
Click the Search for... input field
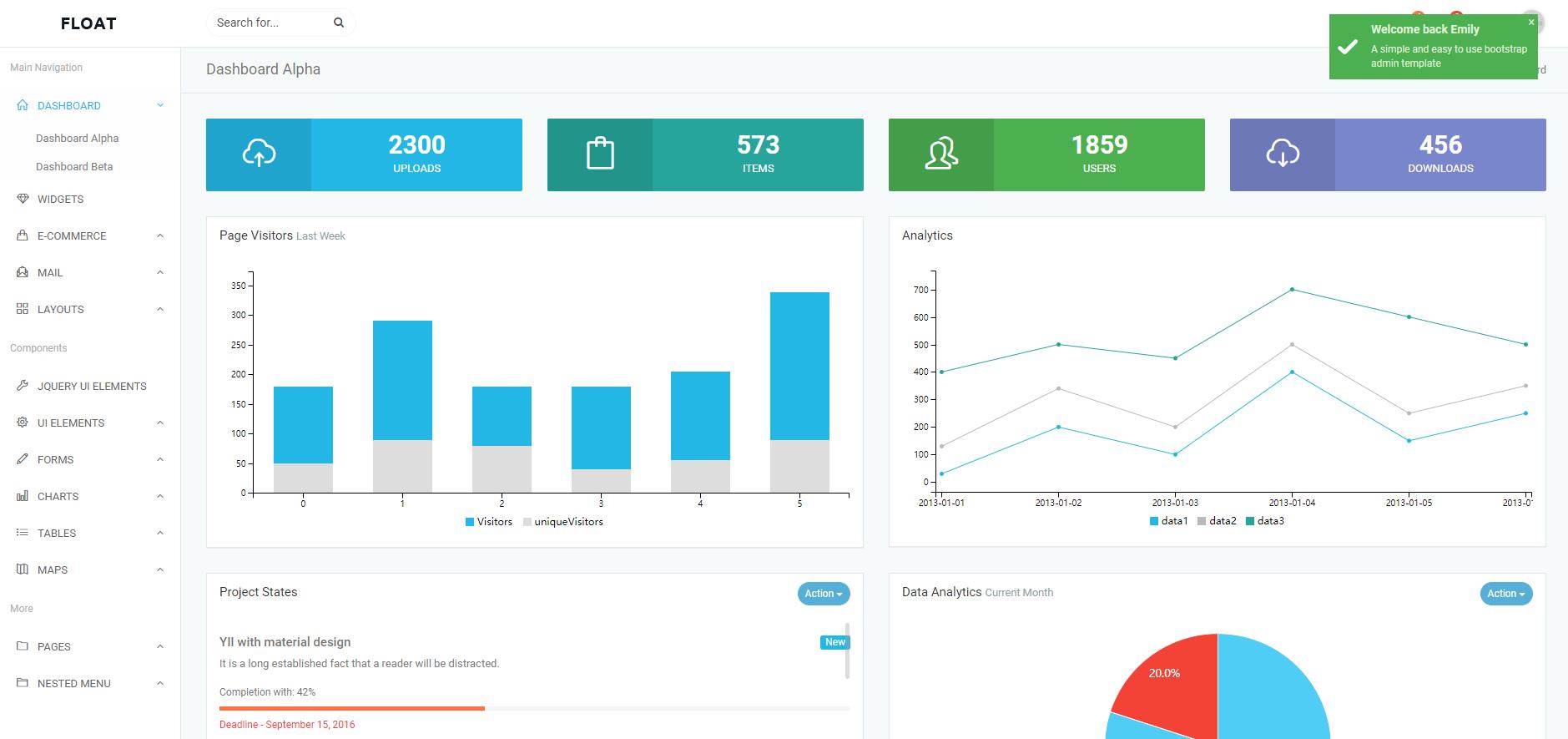pyautogui.click(x=269, y=23)
